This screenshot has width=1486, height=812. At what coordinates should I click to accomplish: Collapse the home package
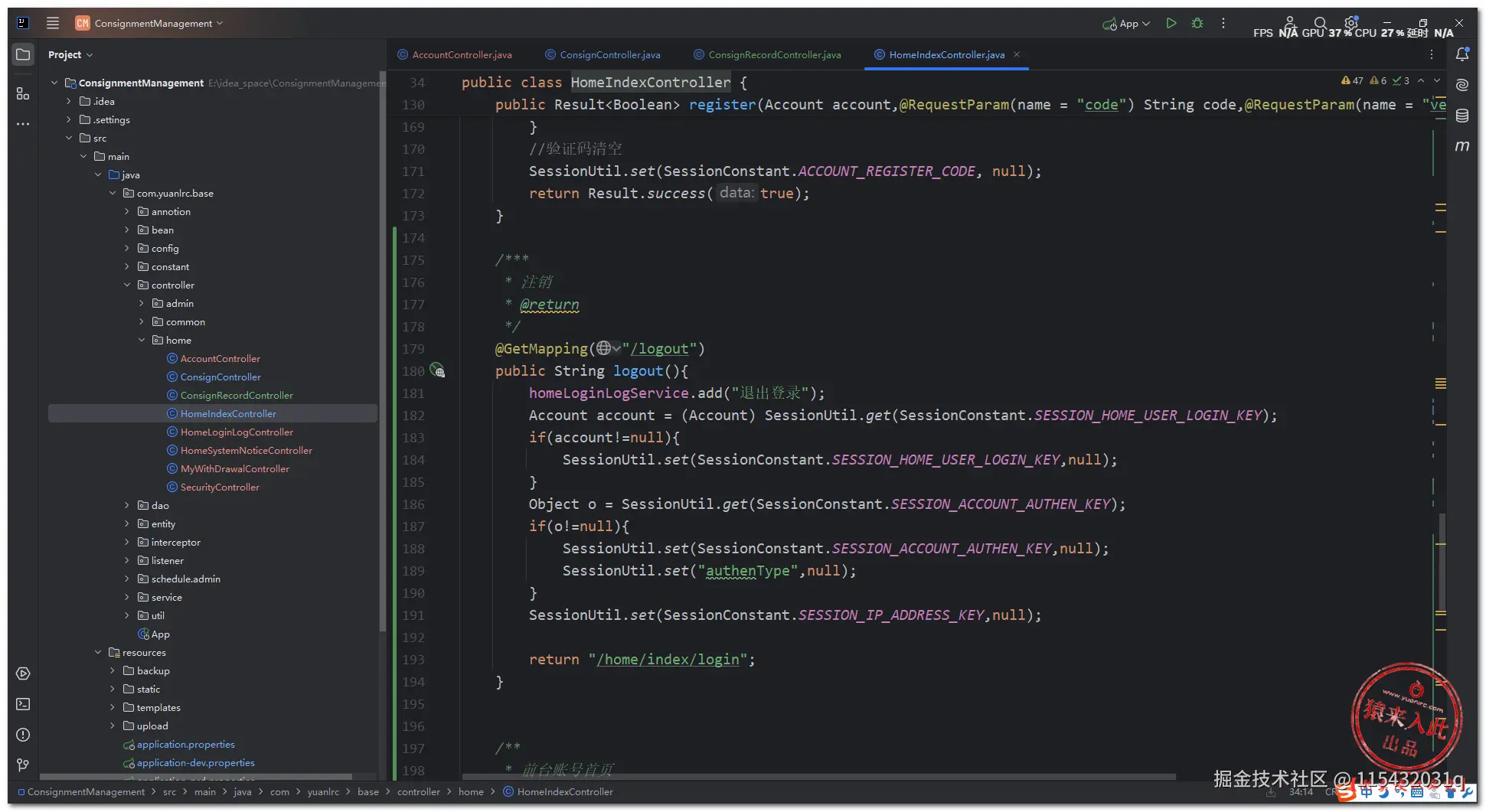point(142,340)
